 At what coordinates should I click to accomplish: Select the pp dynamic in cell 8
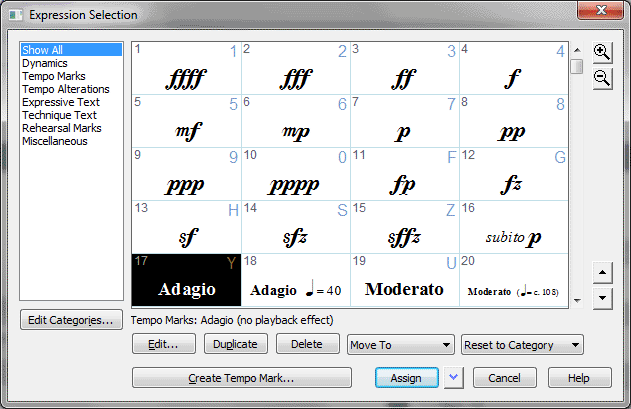tap(513, 121)
